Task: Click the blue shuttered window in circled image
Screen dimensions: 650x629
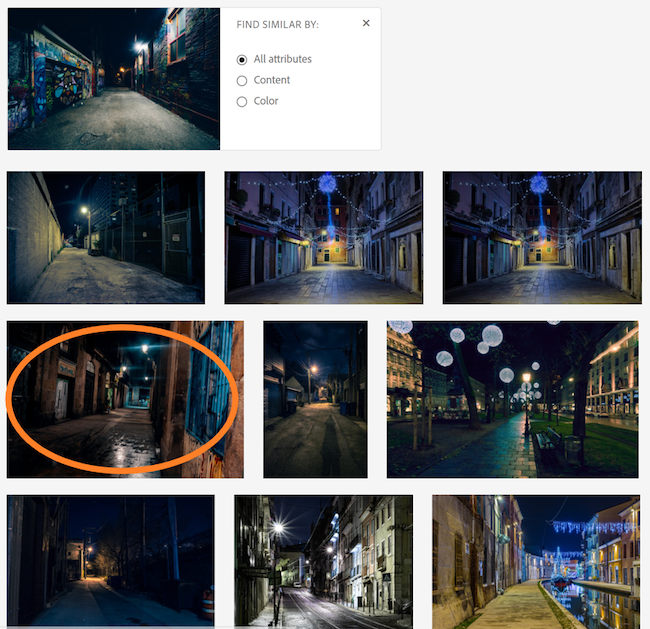Action: [210, 386]
